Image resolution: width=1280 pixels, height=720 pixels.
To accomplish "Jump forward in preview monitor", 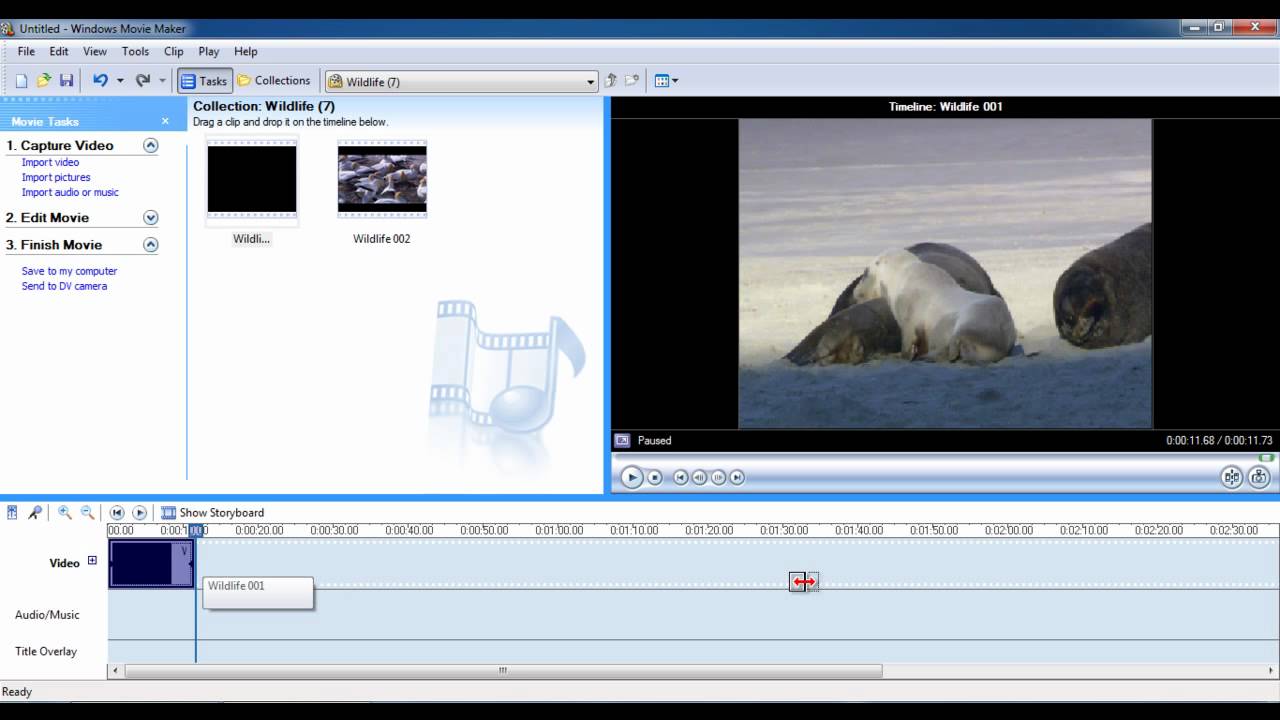I will [737, 477].
